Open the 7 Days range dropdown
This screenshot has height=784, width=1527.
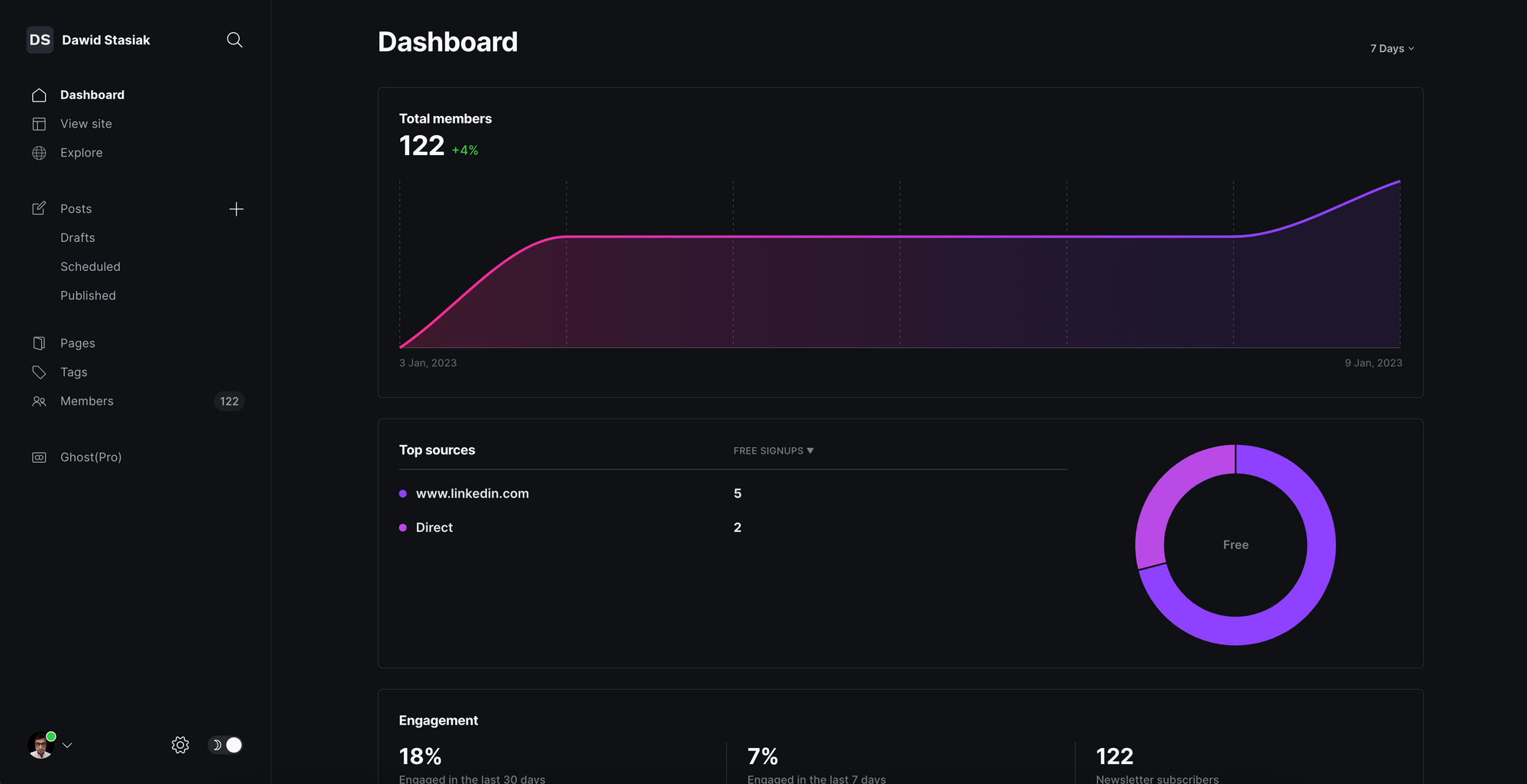1392,48
